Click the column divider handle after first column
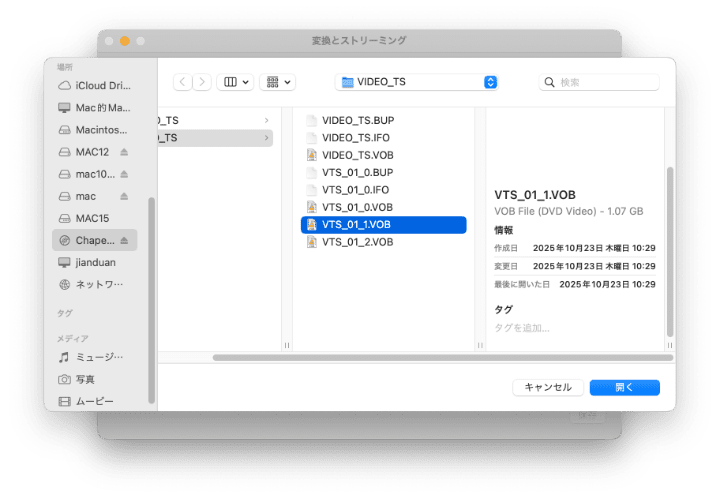720x497 pixels. pos(287,345)
